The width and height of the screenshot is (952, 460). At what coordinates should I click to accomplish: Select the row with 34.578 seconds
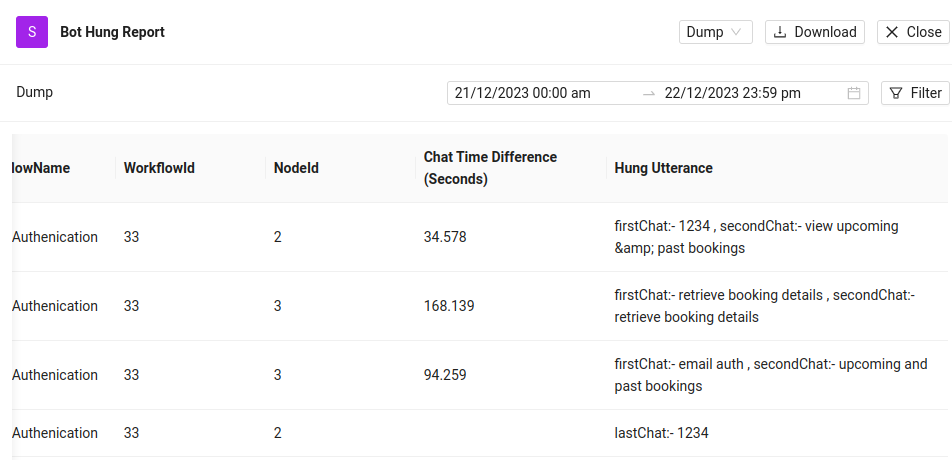click(x=445, y=237)
